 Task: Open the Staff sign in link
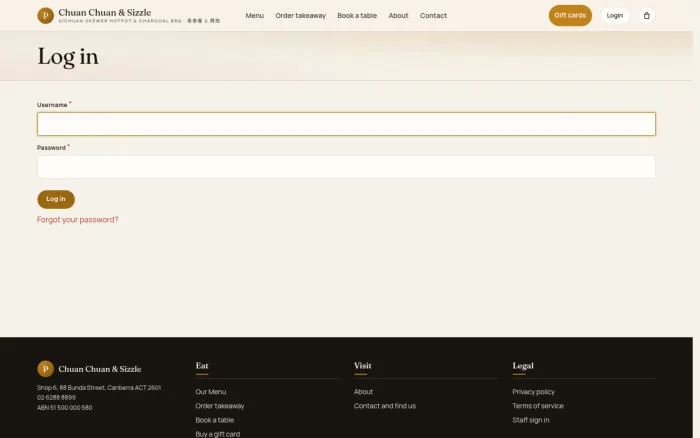point(531,420)
